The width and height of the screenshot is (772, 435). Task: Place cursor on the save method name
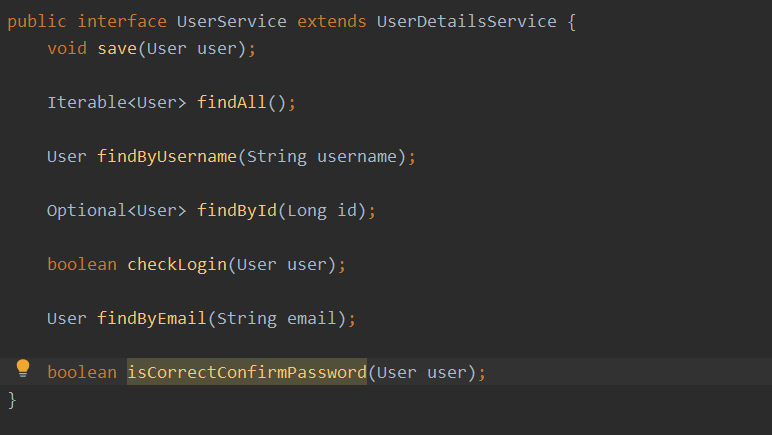(117, 49)
